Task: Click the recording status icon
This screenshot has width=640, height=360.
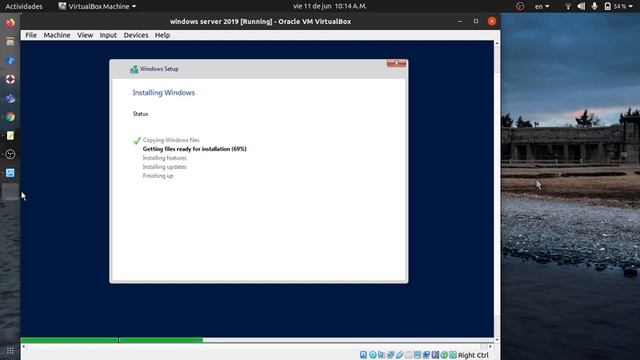Action: coord(426,355)
